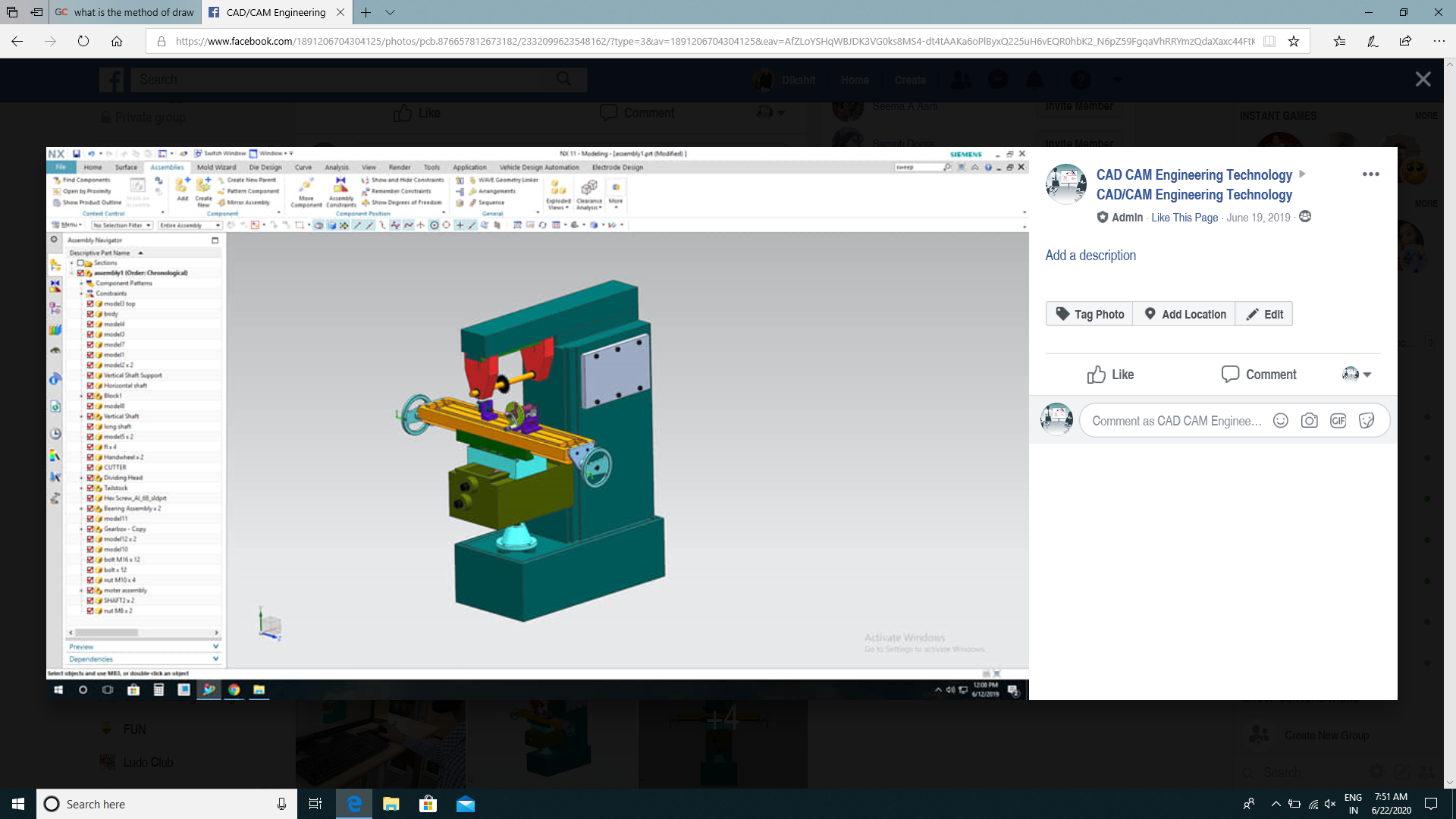Click Add a description link

coord(1090,256)
